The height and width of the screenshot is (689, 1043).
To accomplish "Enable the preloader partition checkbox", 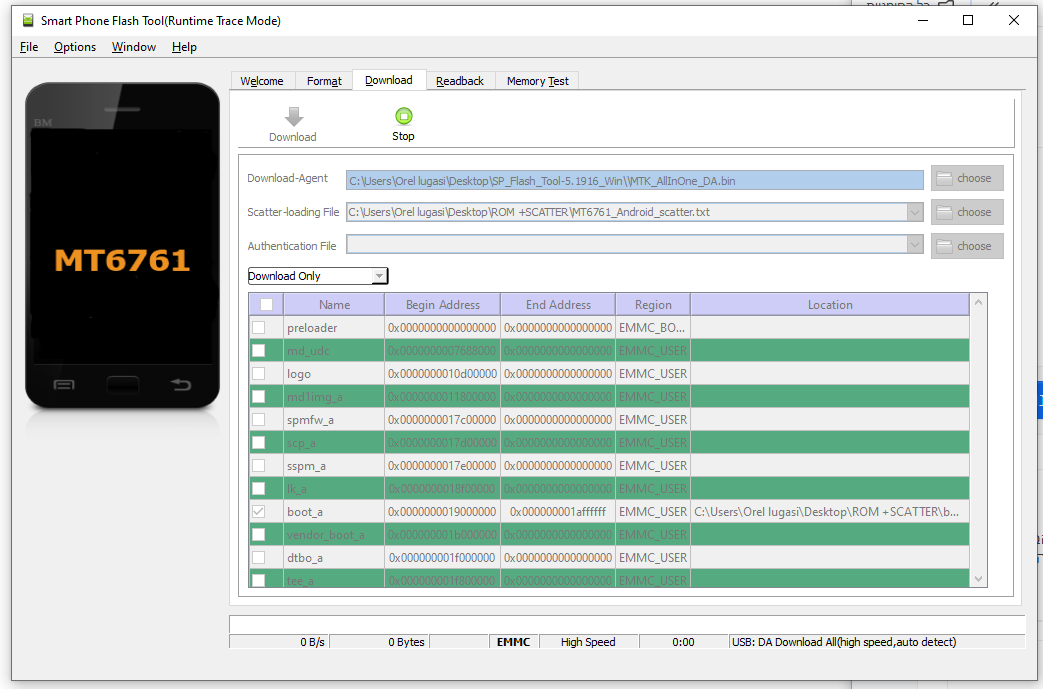I will click(259, 328).
